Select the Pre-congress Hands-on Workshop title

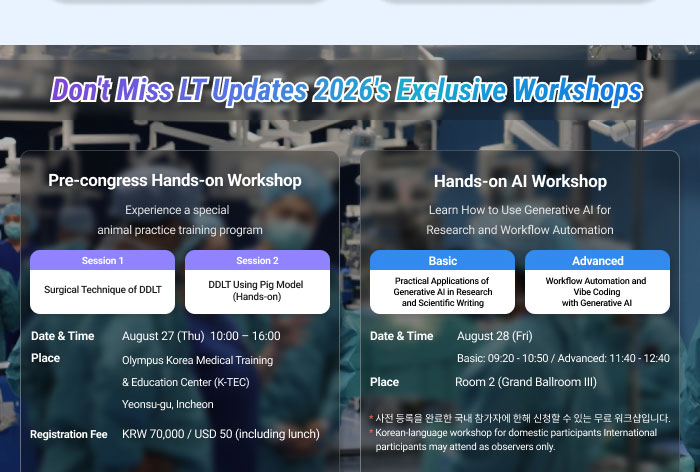click(175, 180)
